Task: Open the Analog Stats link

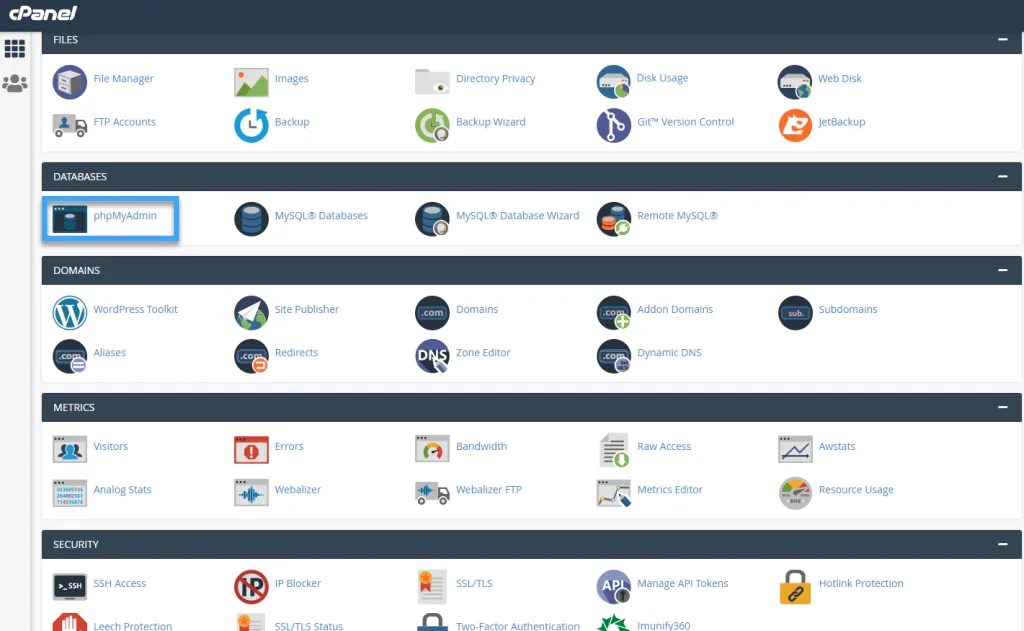Action: click(x=122, y=489)
